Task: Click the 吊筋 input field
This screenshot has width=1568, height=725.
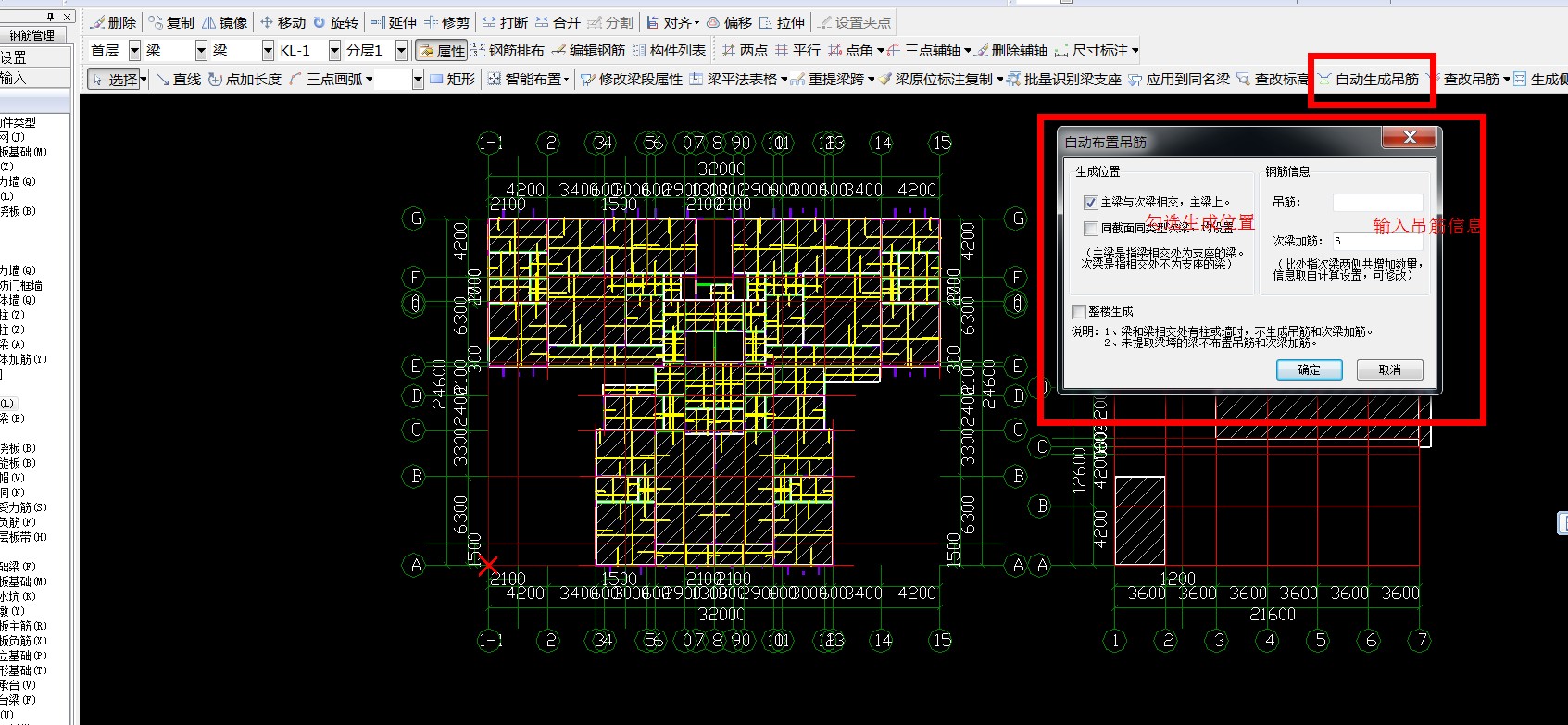Action: tap(1377, 202)
